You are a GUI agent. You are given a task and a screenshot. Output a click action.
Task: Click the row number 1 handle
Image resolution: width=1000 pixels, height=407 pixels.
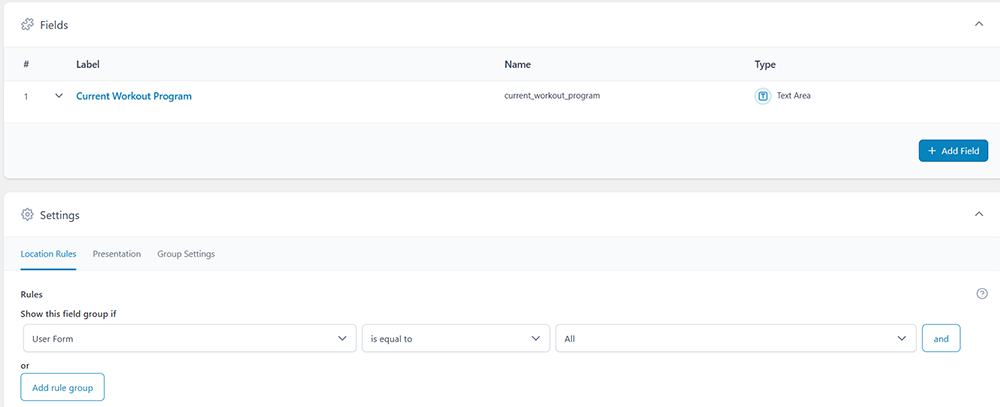(x=27, y=96)
